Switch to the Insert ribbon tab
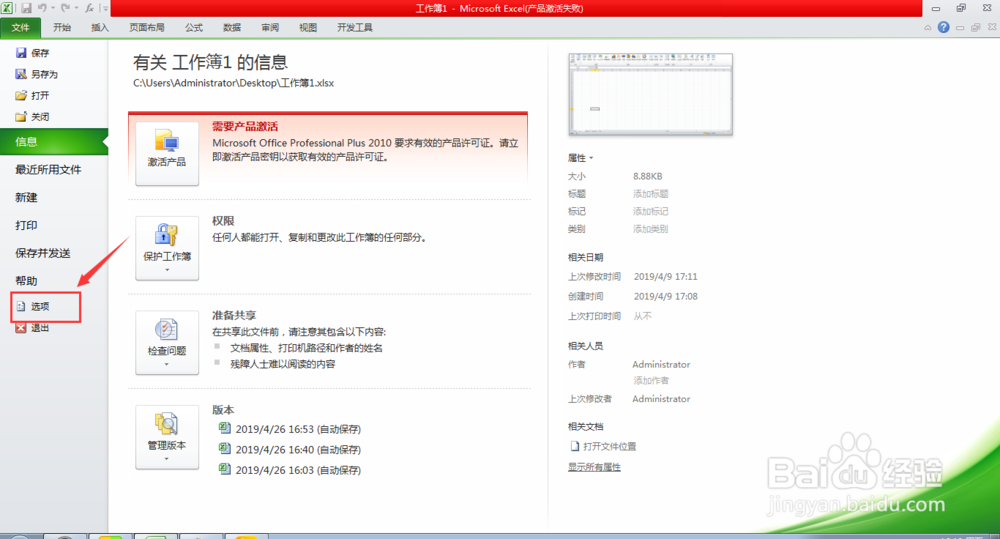Viewport: 1000px width, 539px height. (100, 27)
